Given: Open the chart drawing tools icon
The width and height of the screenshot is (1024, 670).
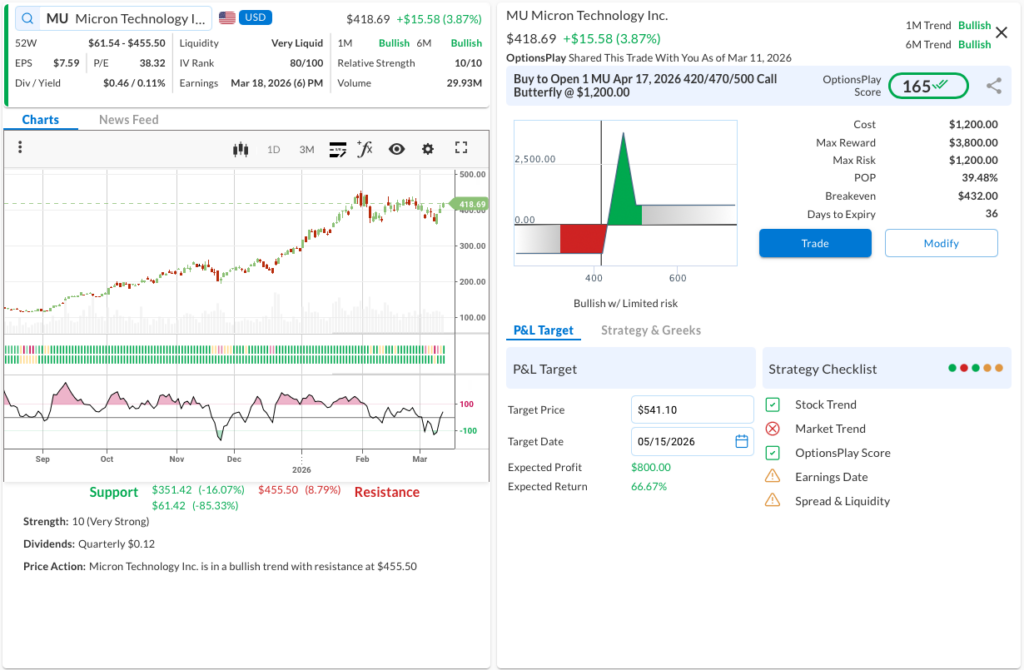Looking at the screenshot, I should pyautogui.click(x=337, y=149).
